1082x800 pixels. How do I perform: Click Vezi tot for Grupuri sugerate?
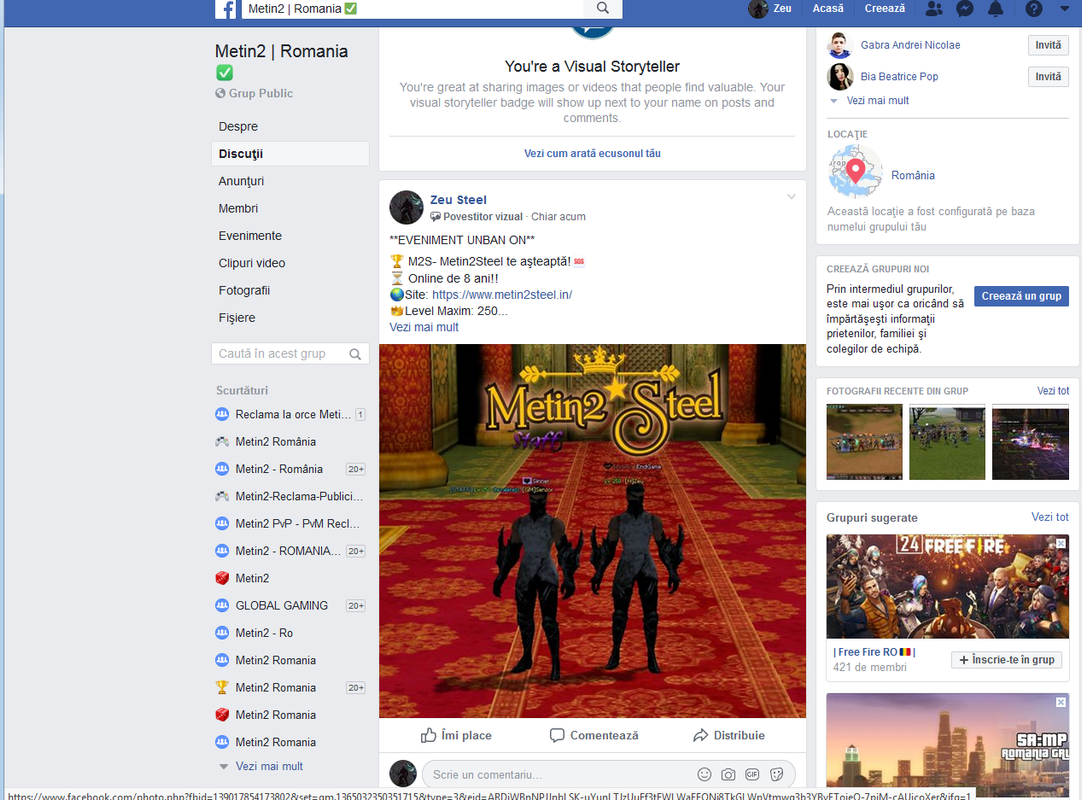1050,517
